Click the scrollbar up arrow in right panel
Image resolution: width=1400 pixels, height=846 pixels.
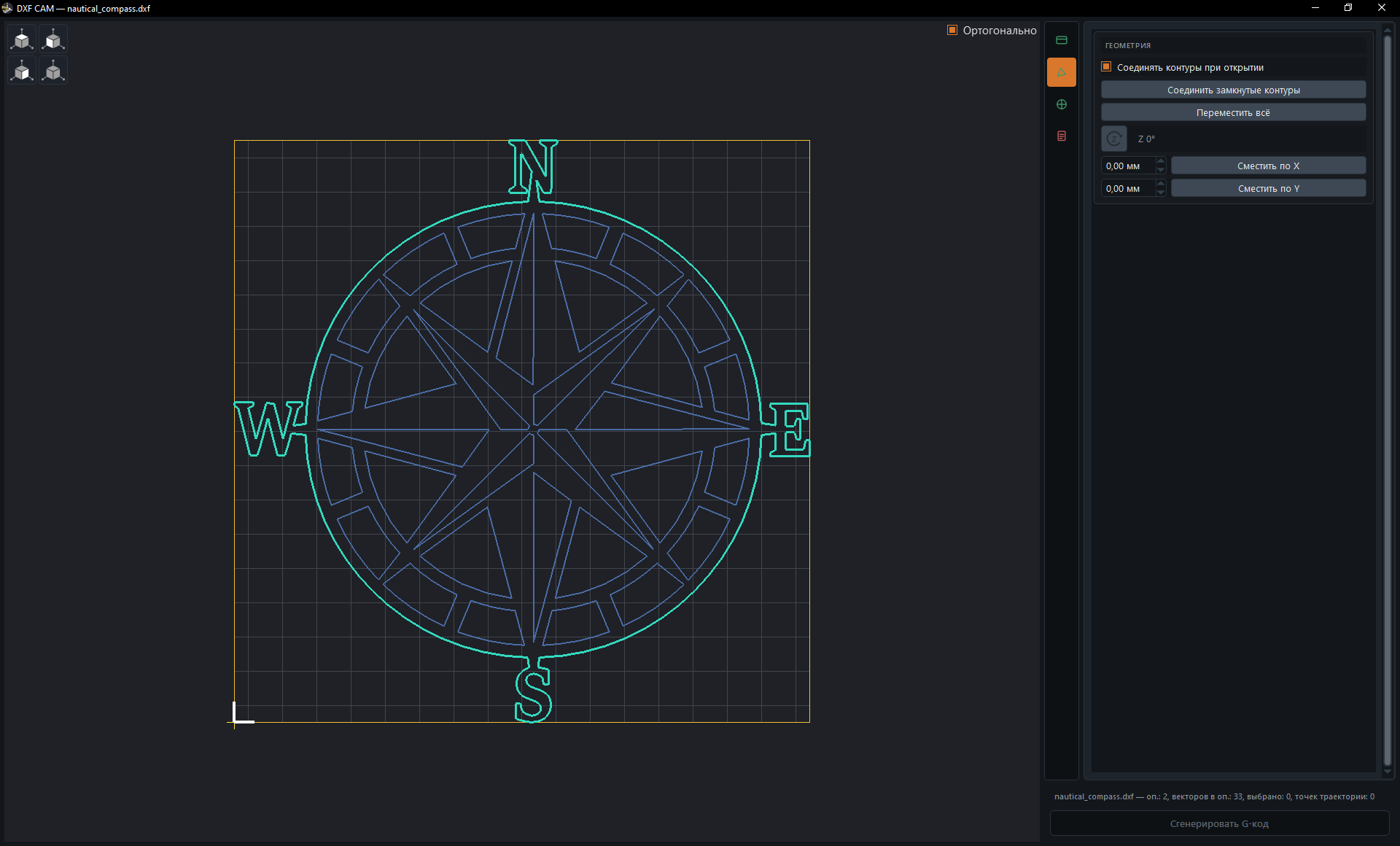(x=1388, y=30)
